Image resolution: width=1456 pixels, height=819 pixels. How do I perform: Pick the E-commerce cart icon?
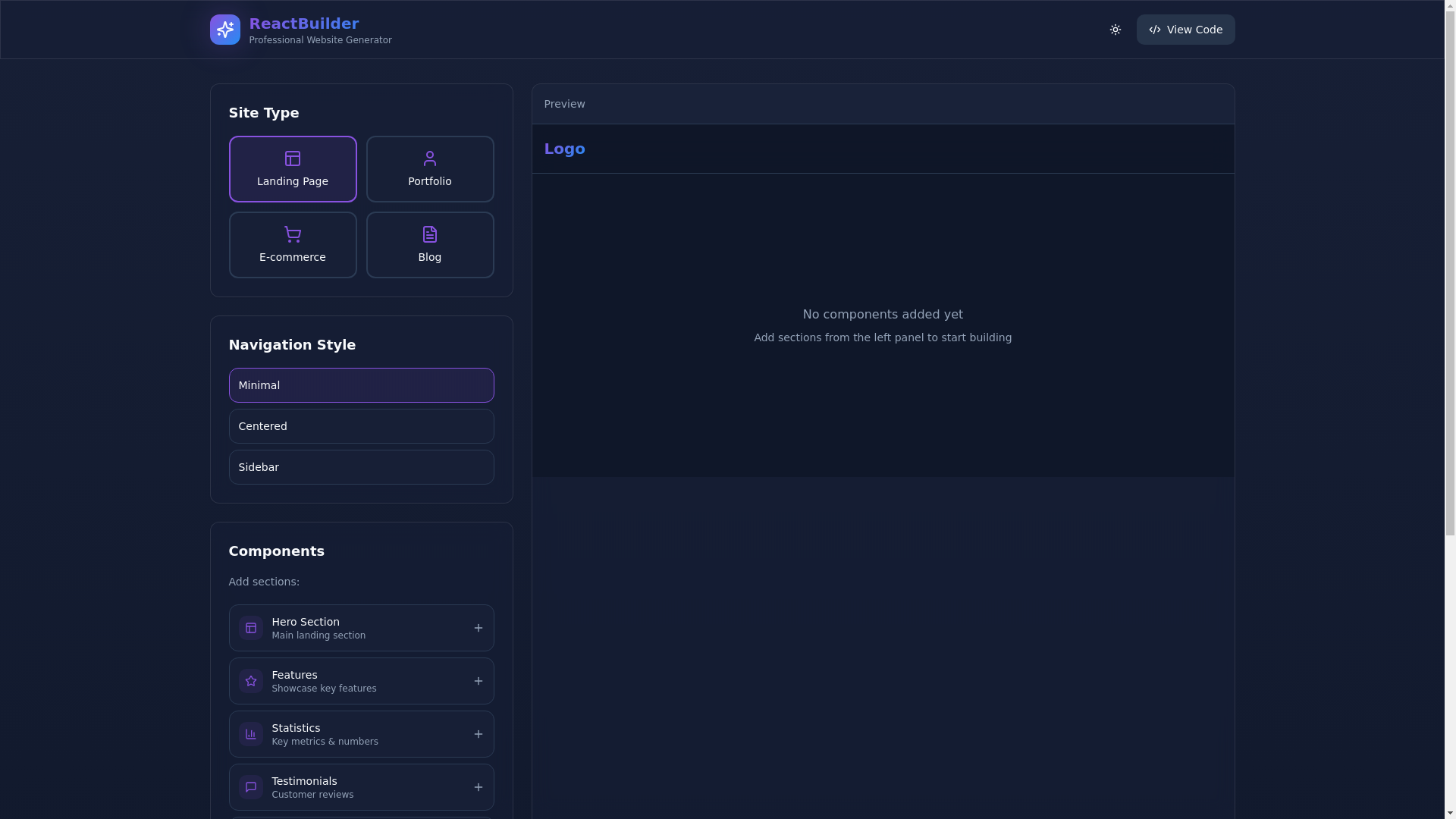[292, 234]
